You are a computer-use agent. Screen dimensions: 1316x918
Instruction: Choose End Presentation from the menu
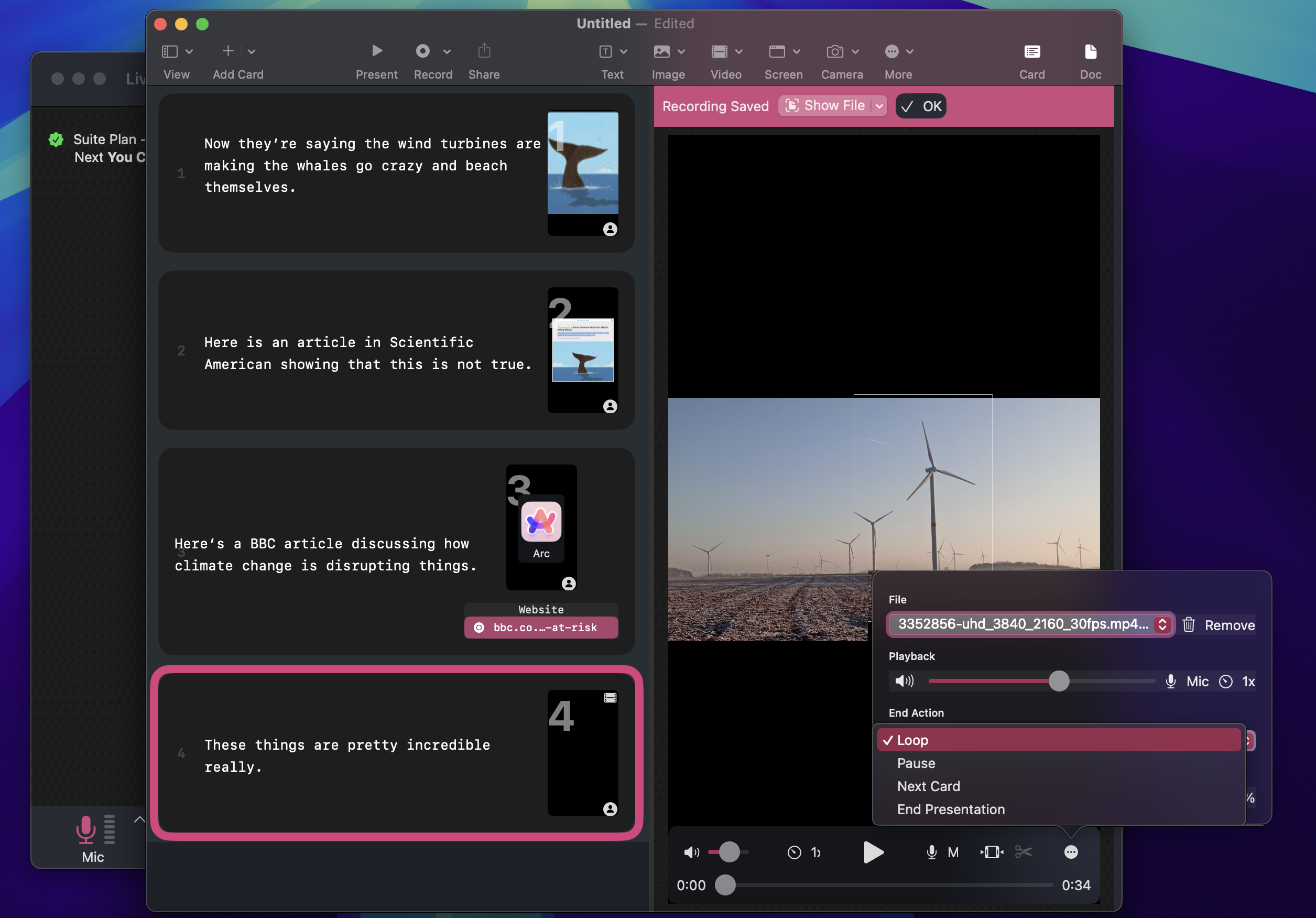click(x=950, y=809)
